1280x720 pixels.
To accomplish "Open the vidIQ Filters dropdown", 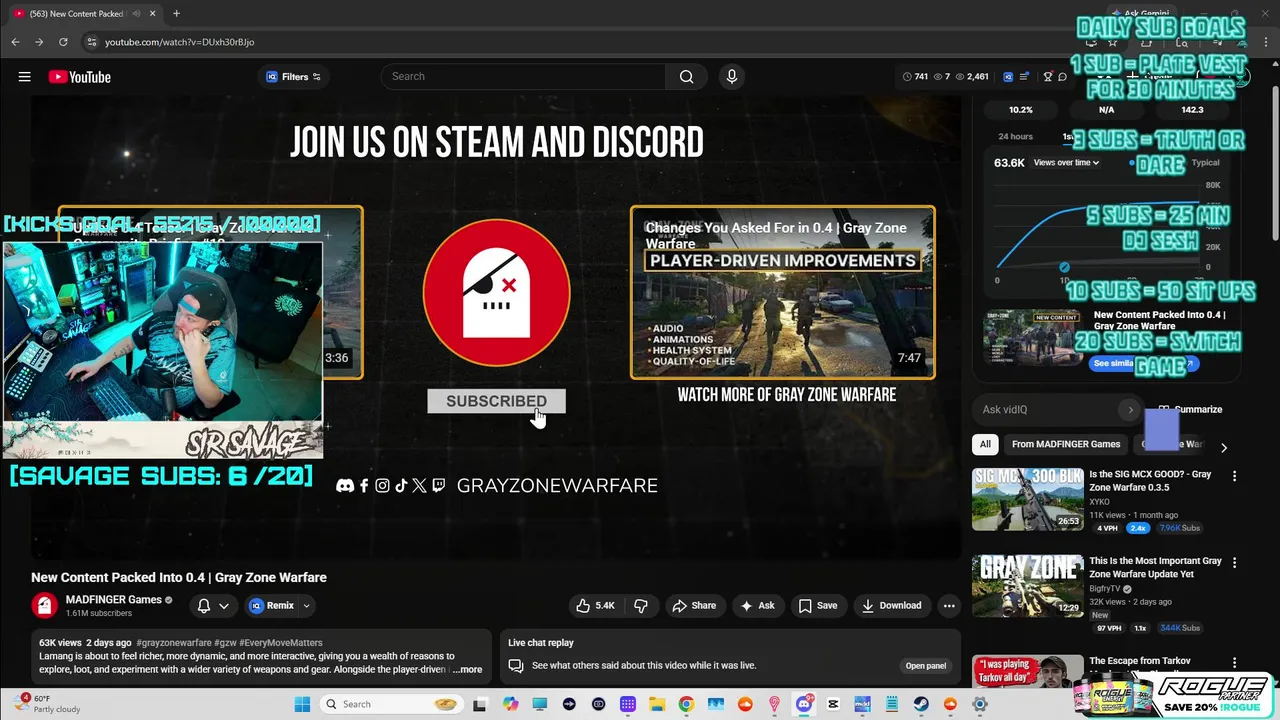I will coord(293,77).
